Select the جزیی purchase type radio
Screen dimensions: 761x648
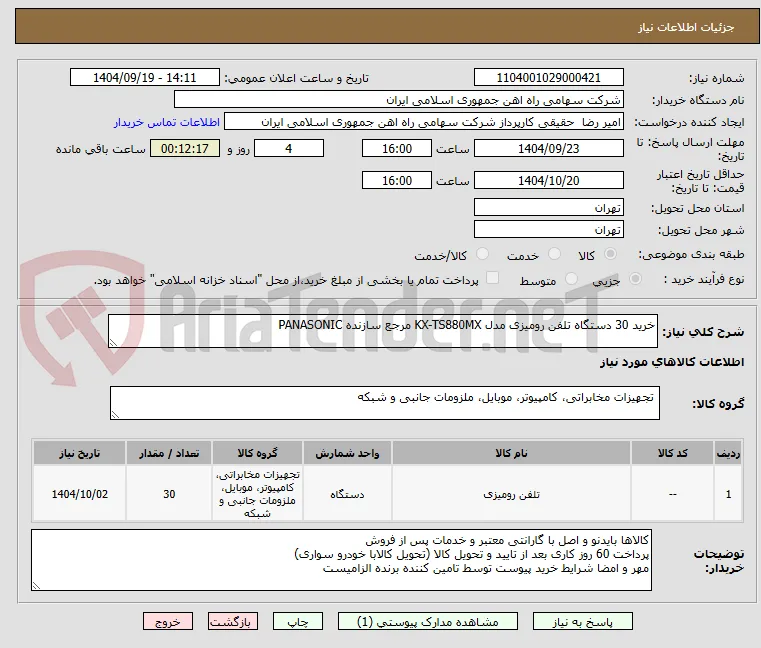[x=635, y=279]
